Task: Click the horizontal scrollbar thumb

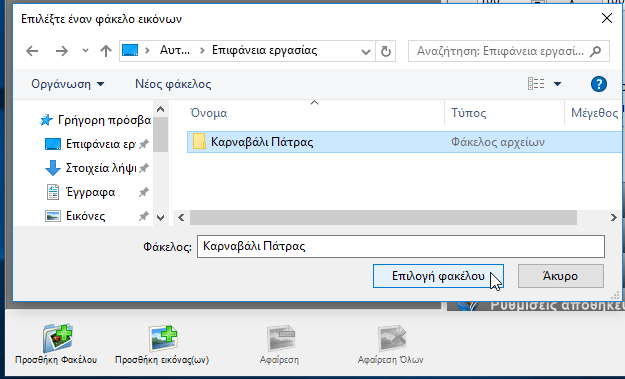Action: pyautogui.click(x=383, y=218)
